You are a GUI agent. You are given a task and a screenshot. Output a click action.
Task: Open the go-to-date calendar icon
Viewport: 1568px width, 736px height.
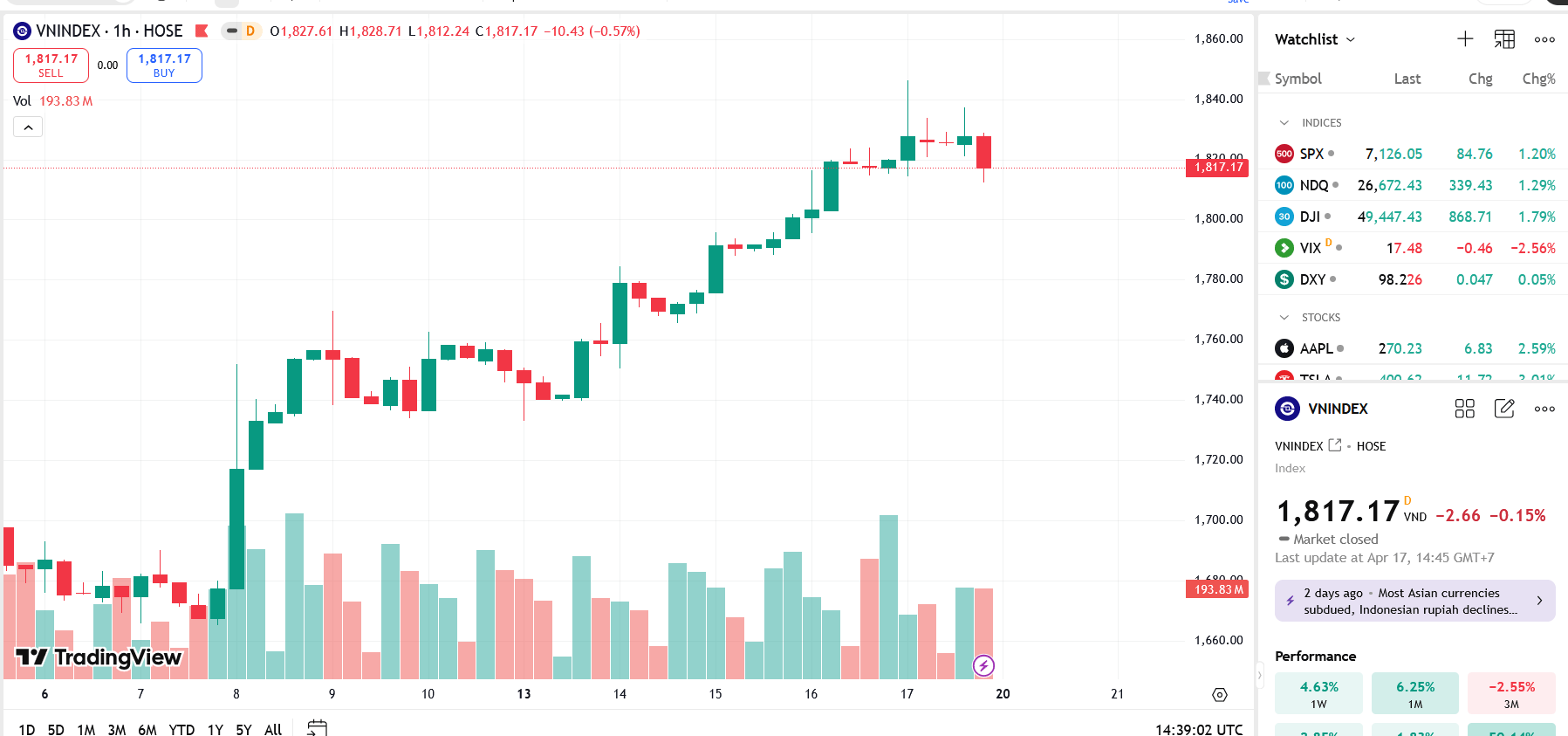[317, 726]
